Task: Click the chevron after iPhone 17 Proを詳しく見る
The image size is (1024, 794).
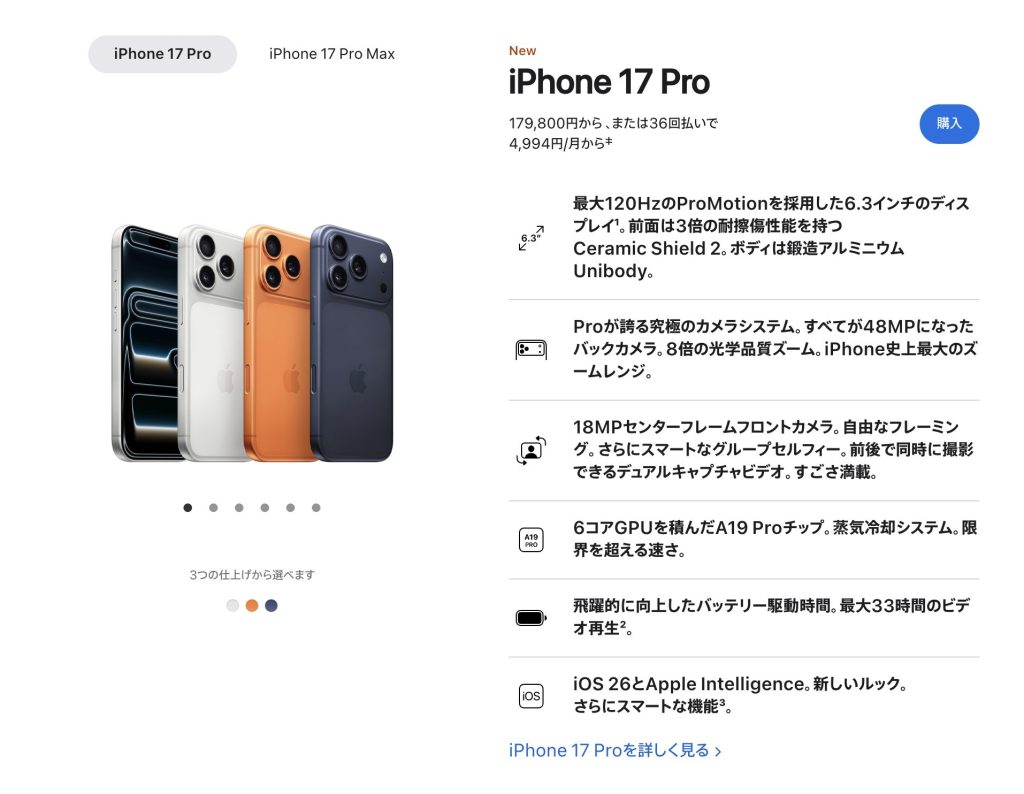Action: pyautogui.click(x=718, y=752)
